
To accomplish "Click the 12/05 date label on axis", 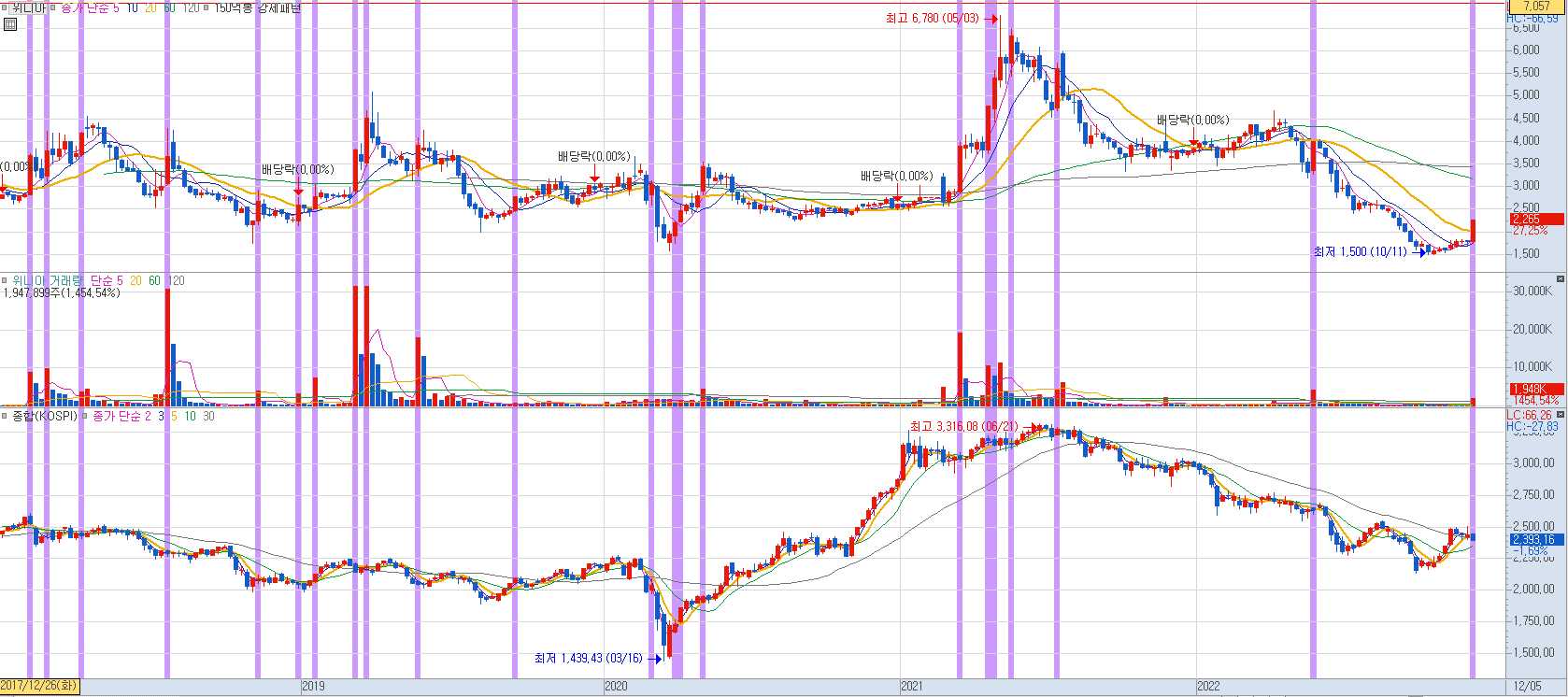I will click(1527, 687).
